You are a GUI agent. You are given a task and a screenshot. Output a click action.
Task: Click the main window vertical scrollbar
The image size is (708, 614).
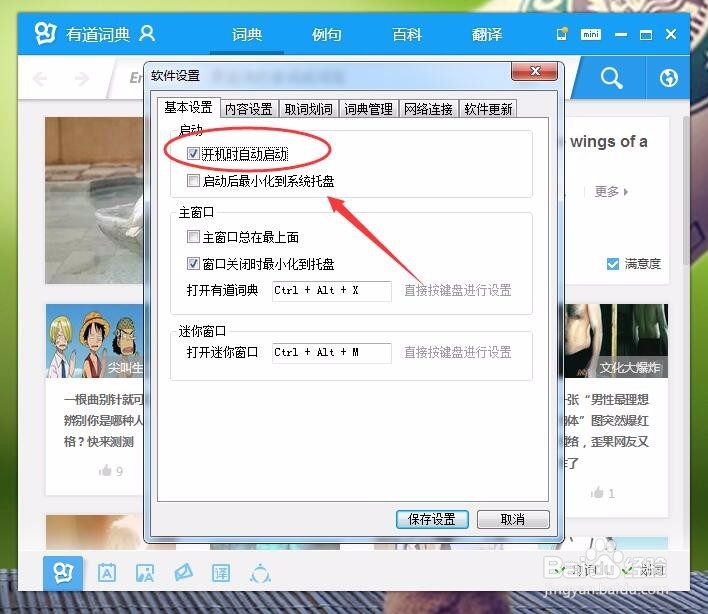pos(687,190)
